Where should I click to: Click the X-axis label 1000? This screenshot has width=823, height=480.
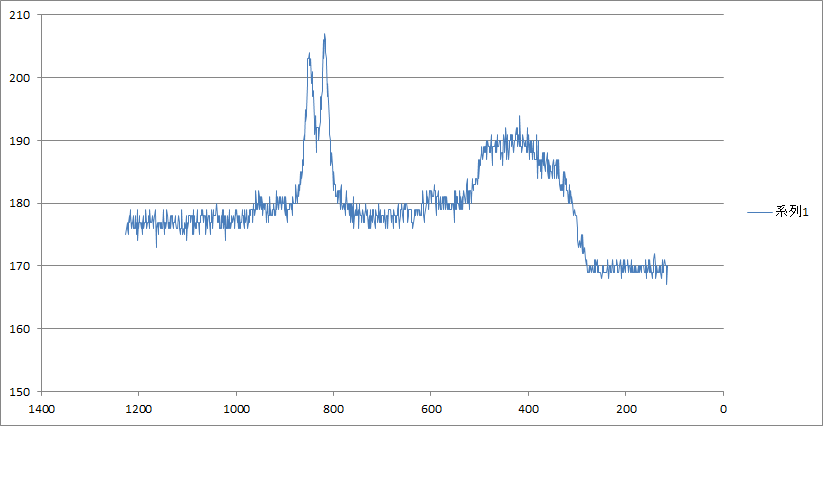point(236,409)
